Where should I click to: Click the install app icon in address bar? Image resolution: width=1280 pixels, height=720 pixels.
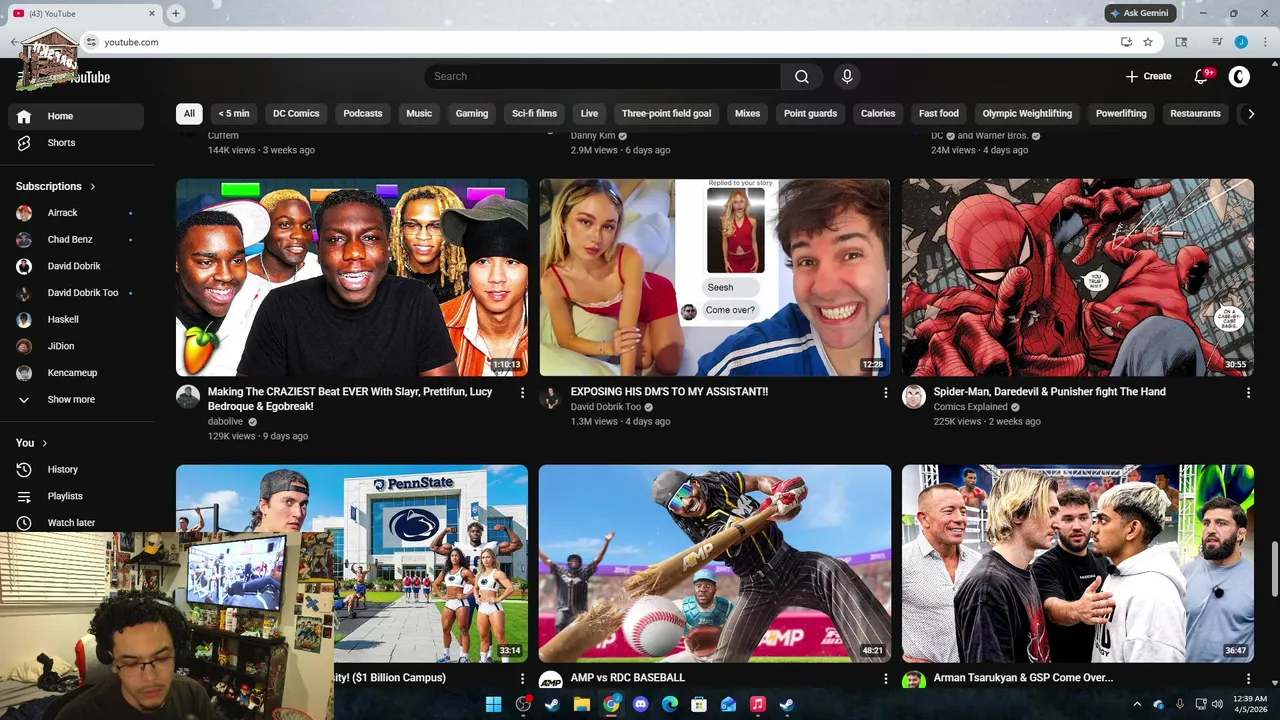pyautogui.click(x=1126, y=42)
